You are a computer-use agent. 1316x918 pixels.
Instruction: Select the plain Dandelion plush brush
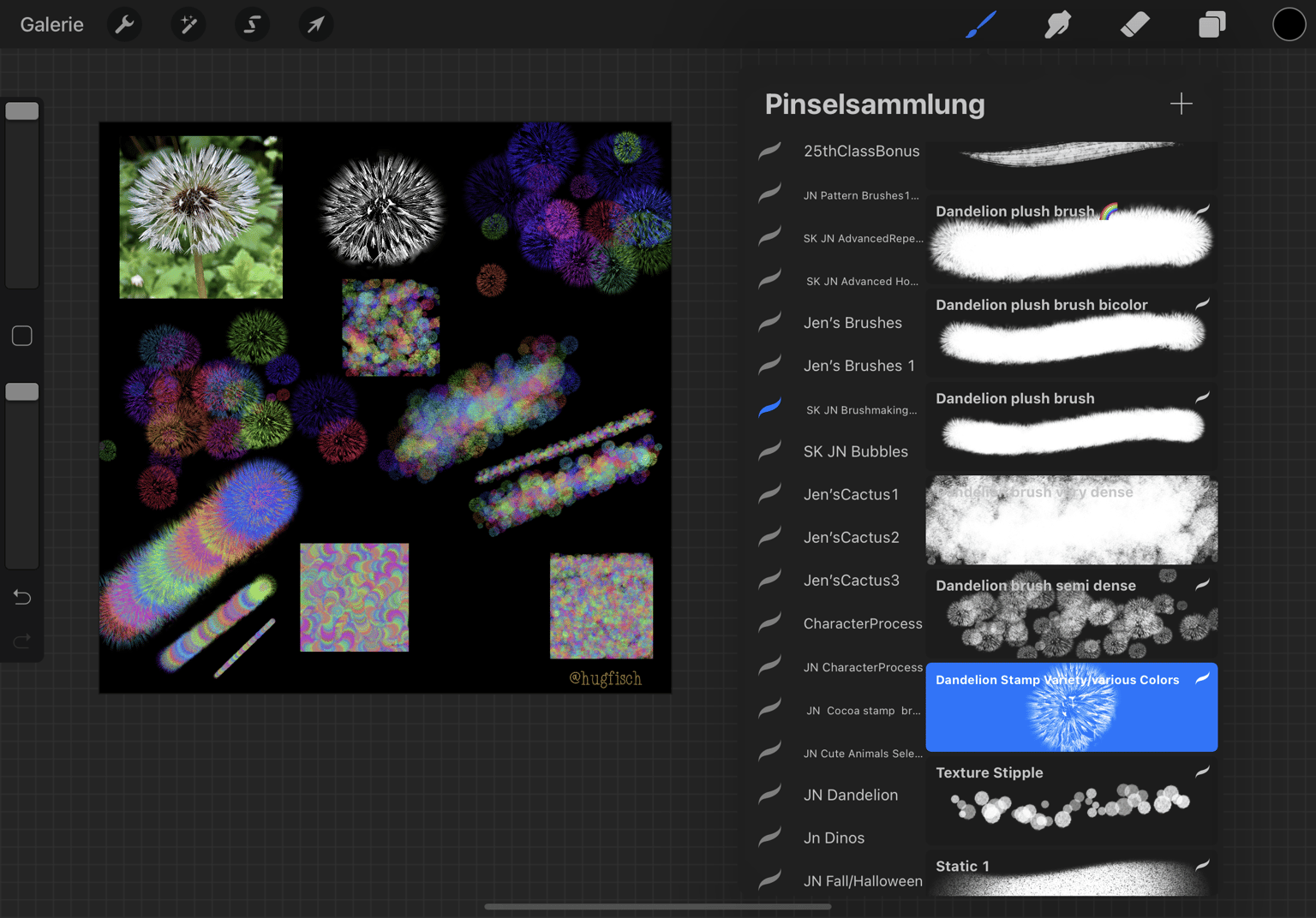pos(1071,426)
